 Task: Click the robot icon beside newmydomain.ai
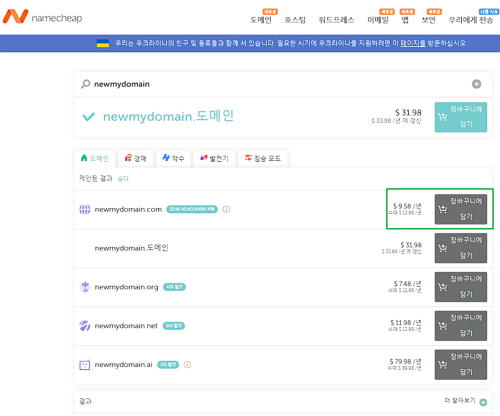[85, 365]
